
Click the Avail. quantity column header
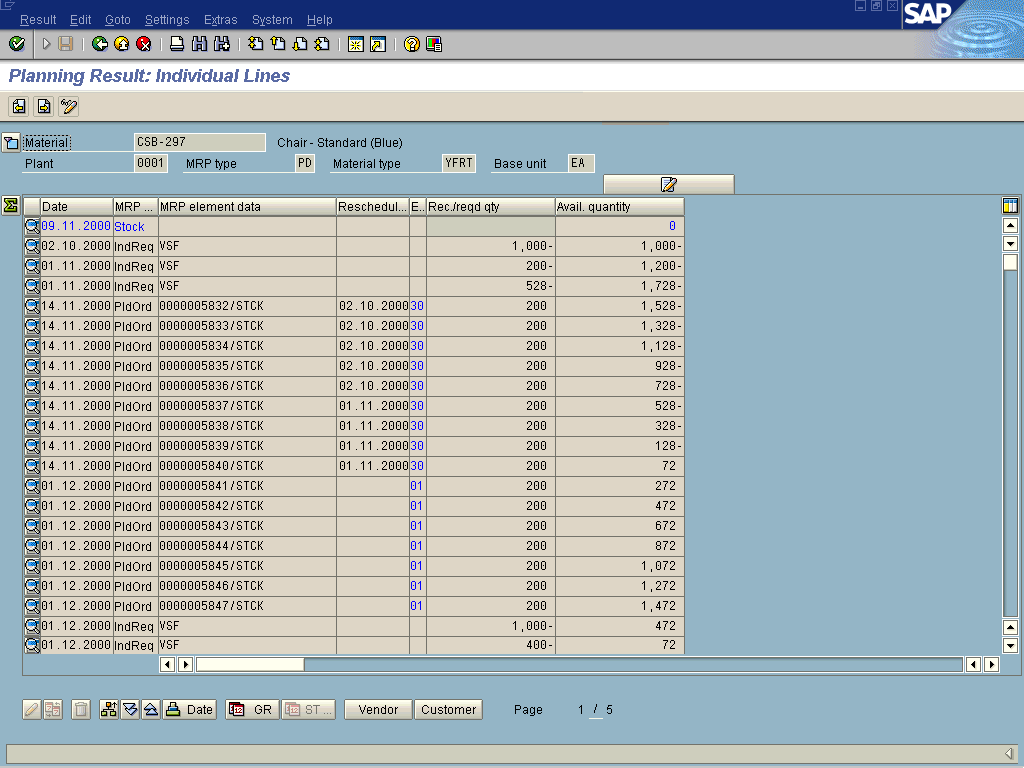coord(619,206)
